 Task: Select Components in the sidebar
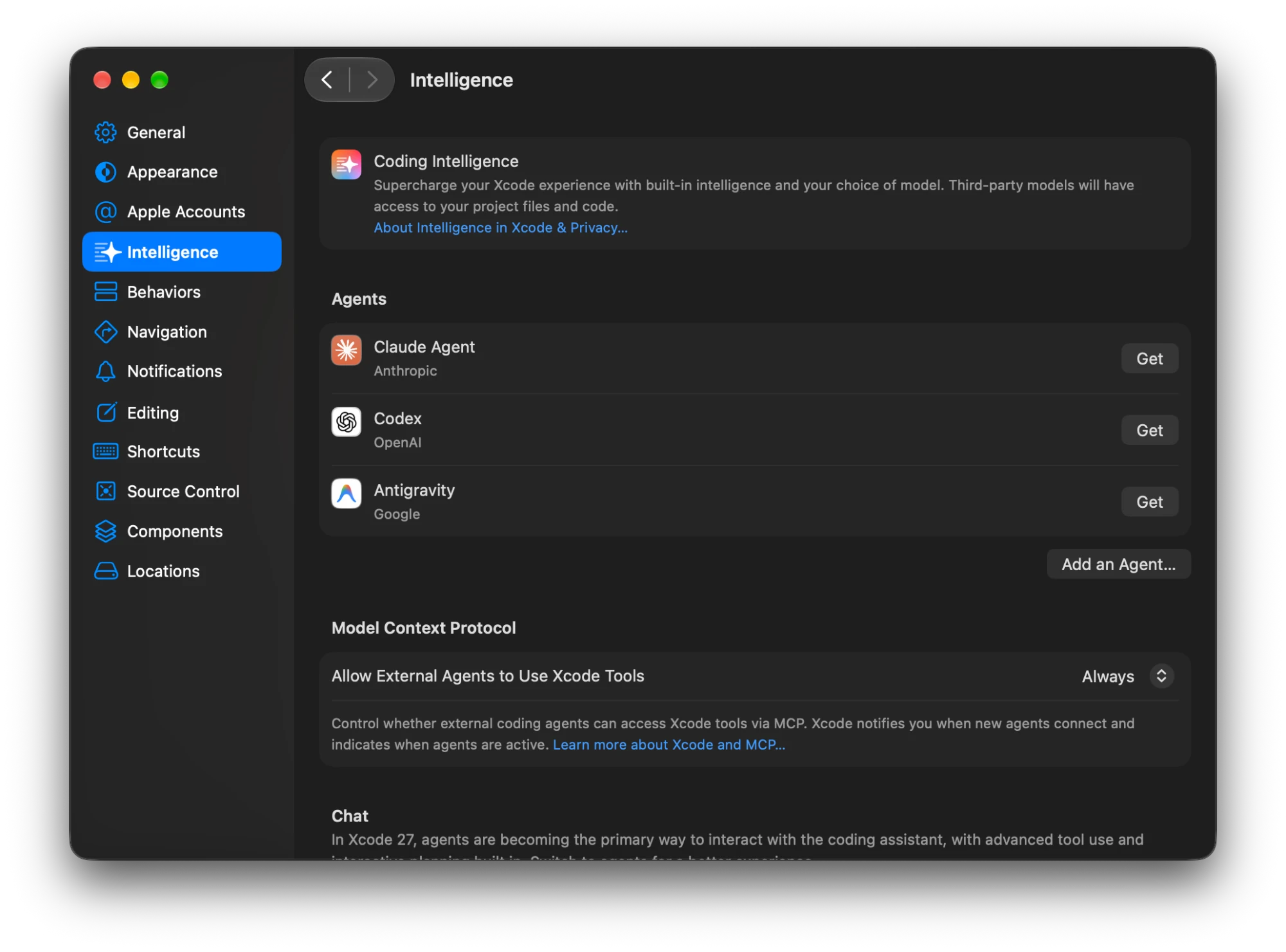tap(182, 532)
